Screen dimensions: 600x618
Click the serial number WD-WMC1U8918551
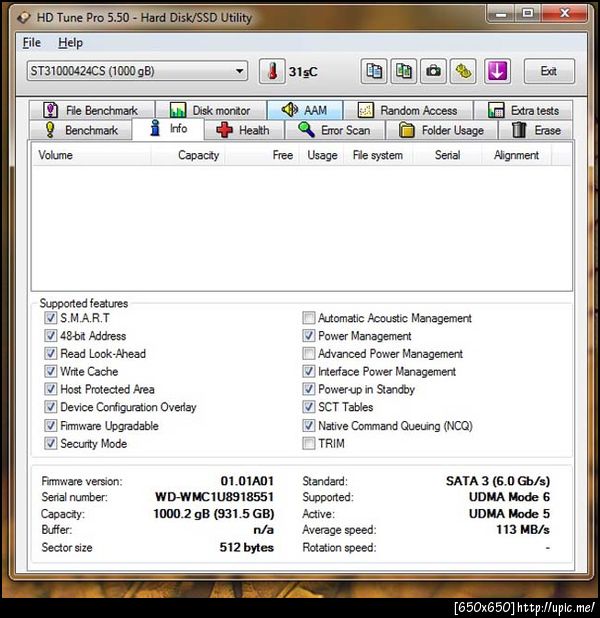pyautogui.click(x=214, y=497)
